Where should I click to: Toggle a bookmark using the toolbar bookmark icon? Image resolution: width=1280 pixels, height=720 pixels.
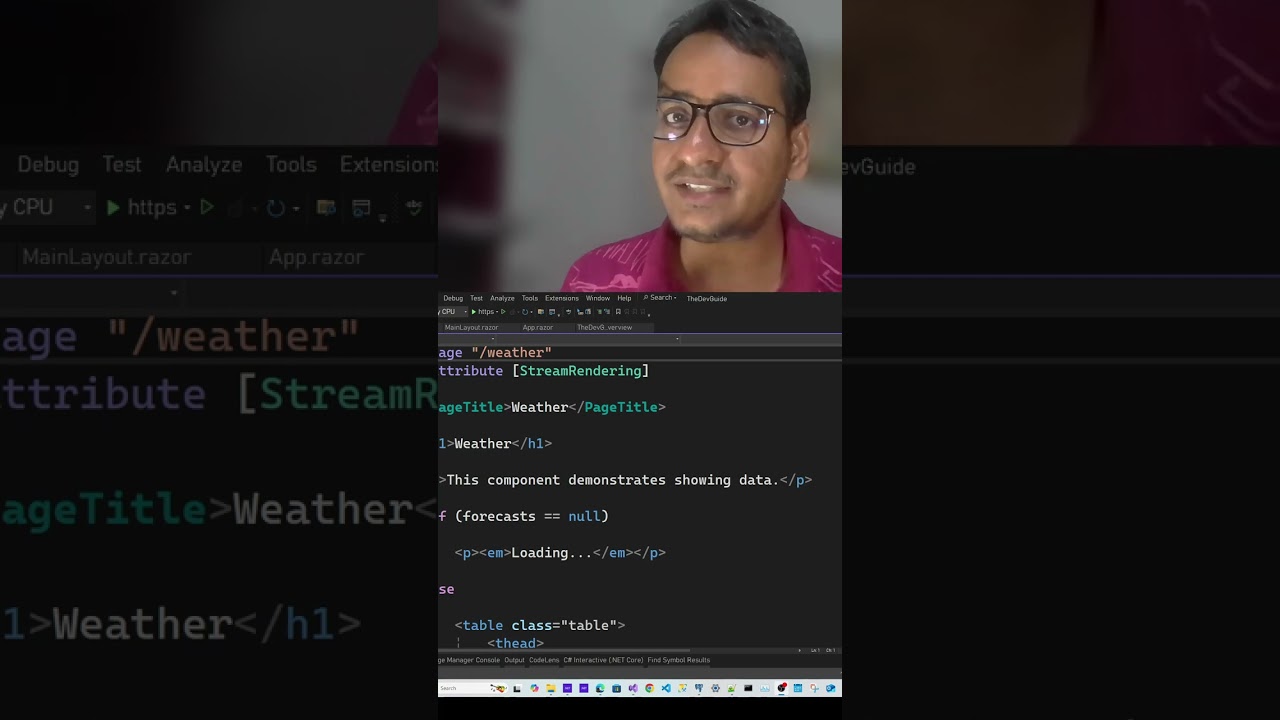(618, 312)
